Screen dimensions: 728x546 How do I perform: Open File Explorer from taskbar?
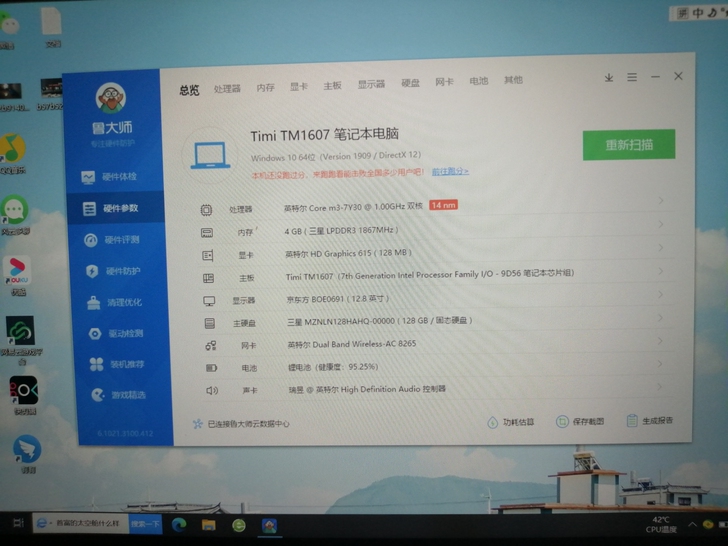click(x=208, y=525)
